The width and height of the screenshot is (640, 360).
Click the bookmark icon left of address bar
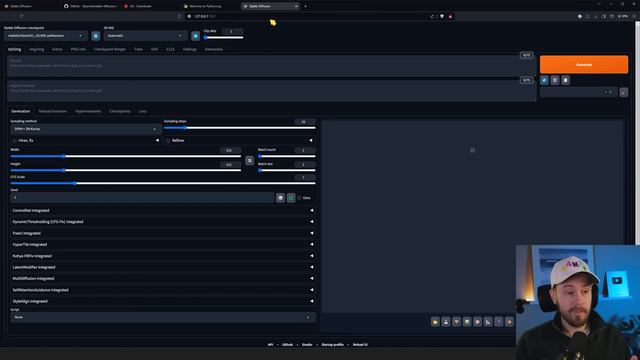[x=179, y=16]
